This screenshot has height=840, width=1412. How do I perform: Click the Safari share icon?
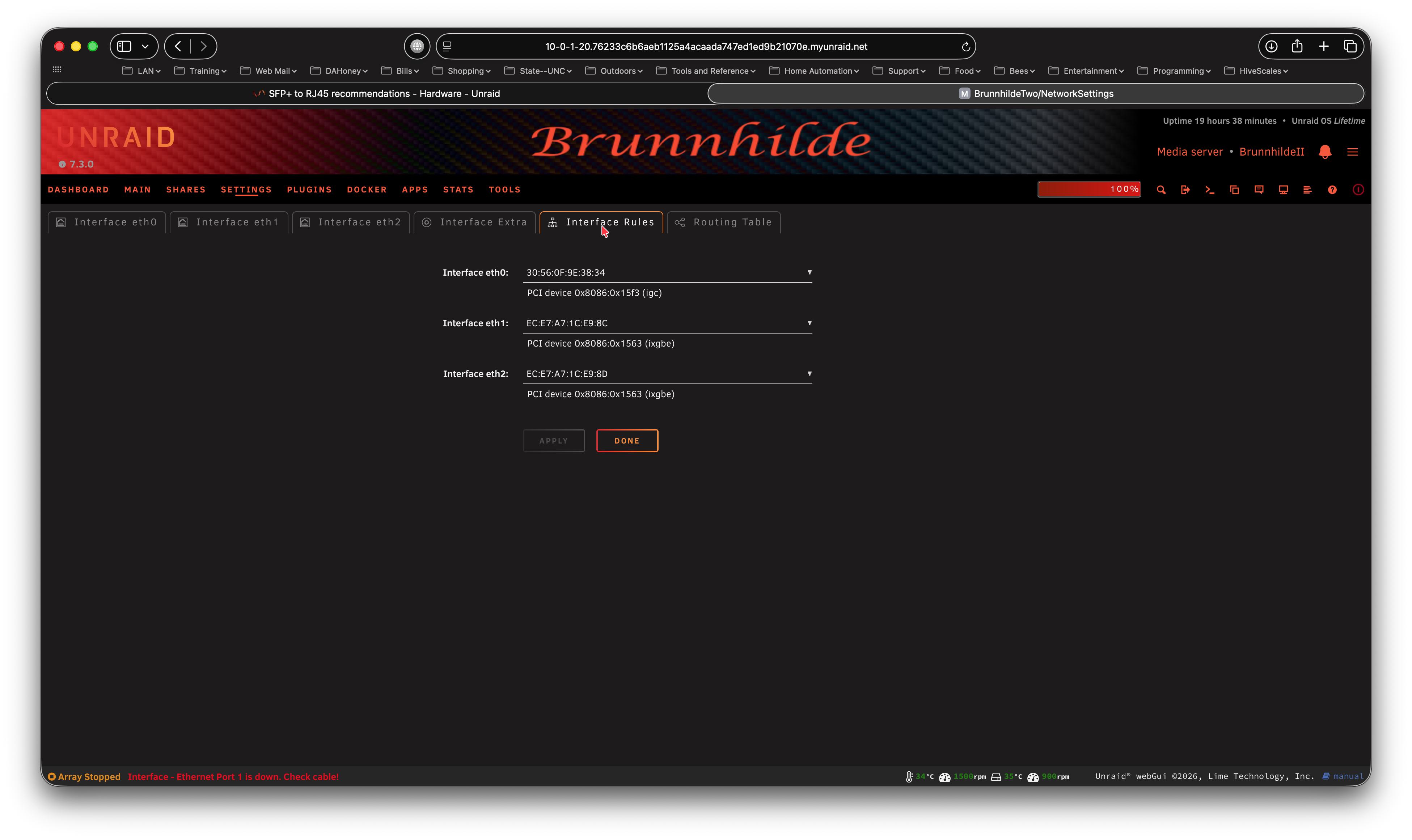pyautogui.click(x=1297, y=46)
